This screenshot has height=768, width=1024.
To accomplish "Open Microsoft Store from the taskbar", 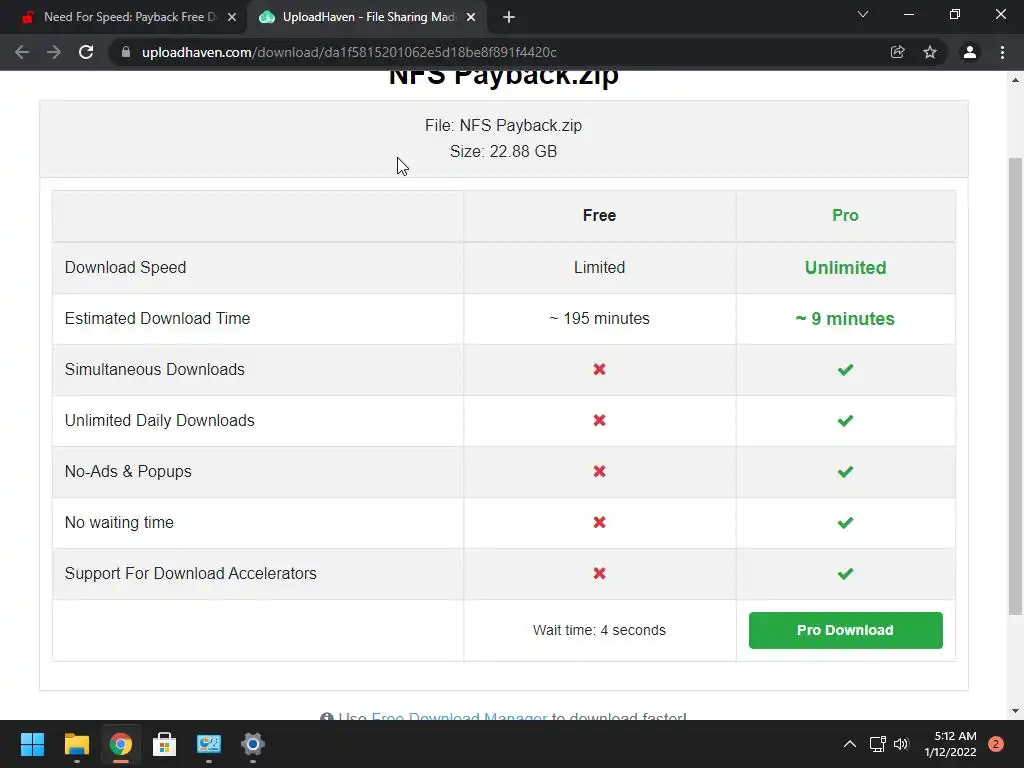I will click(165, 744).
